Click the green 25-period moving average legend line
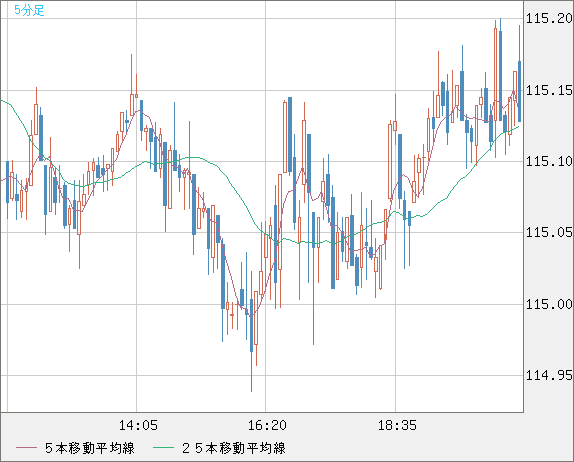The width and height of the screenshot is (574, 462). pyautogui.click(x=163, y=448)
